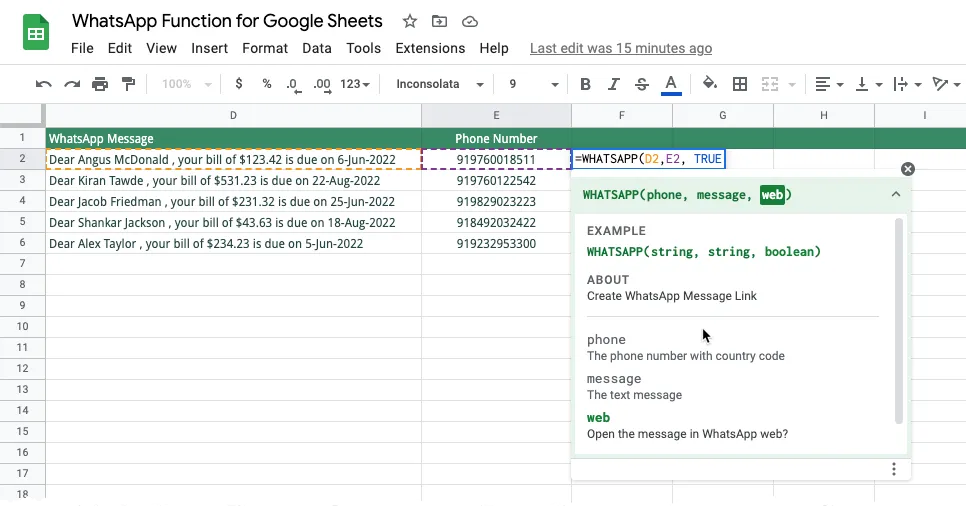Star this spreadsheet document

point(410,21)
